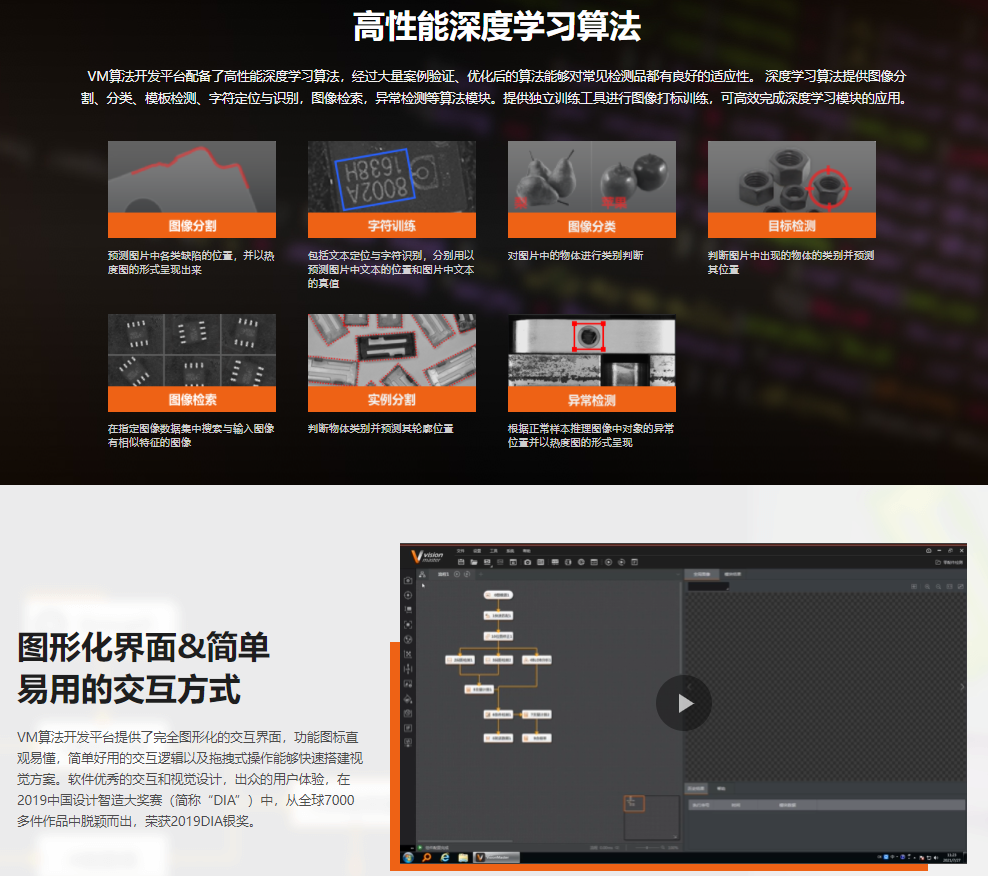
Task: Click the orange search magnifier on the taskbar
Action: (x=427, y=858)
